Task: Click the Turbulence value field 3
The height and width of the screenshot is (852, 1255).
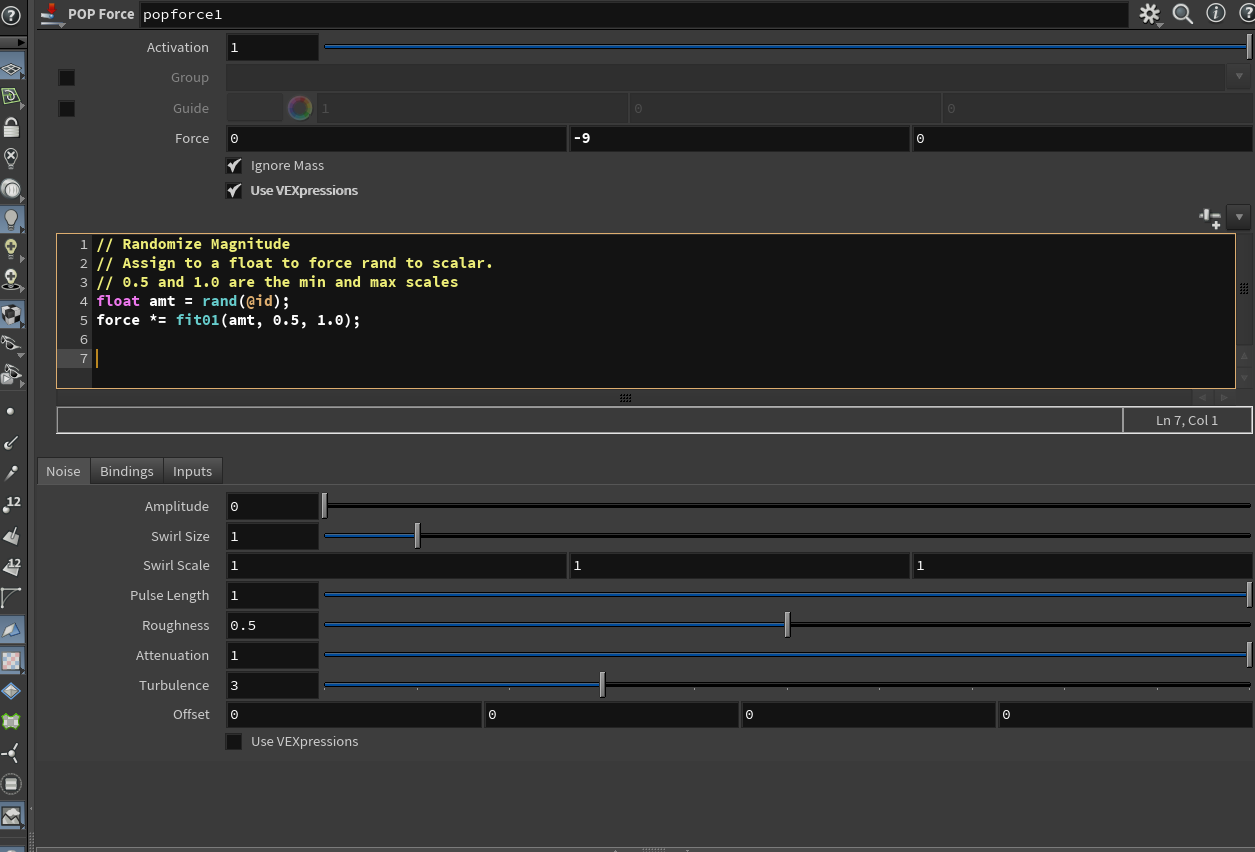Action: (272, 685)
